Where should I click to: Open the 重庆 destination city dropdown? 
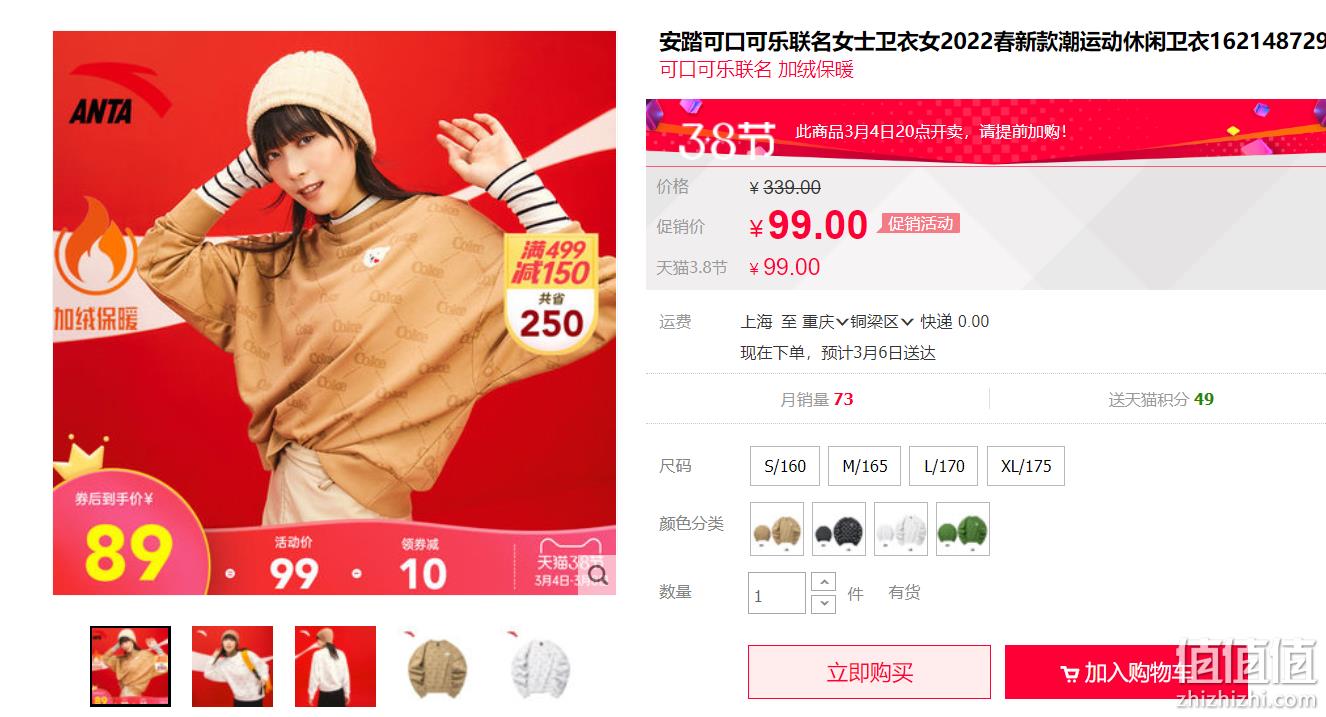pyautogui.click(x=825, y=322)
